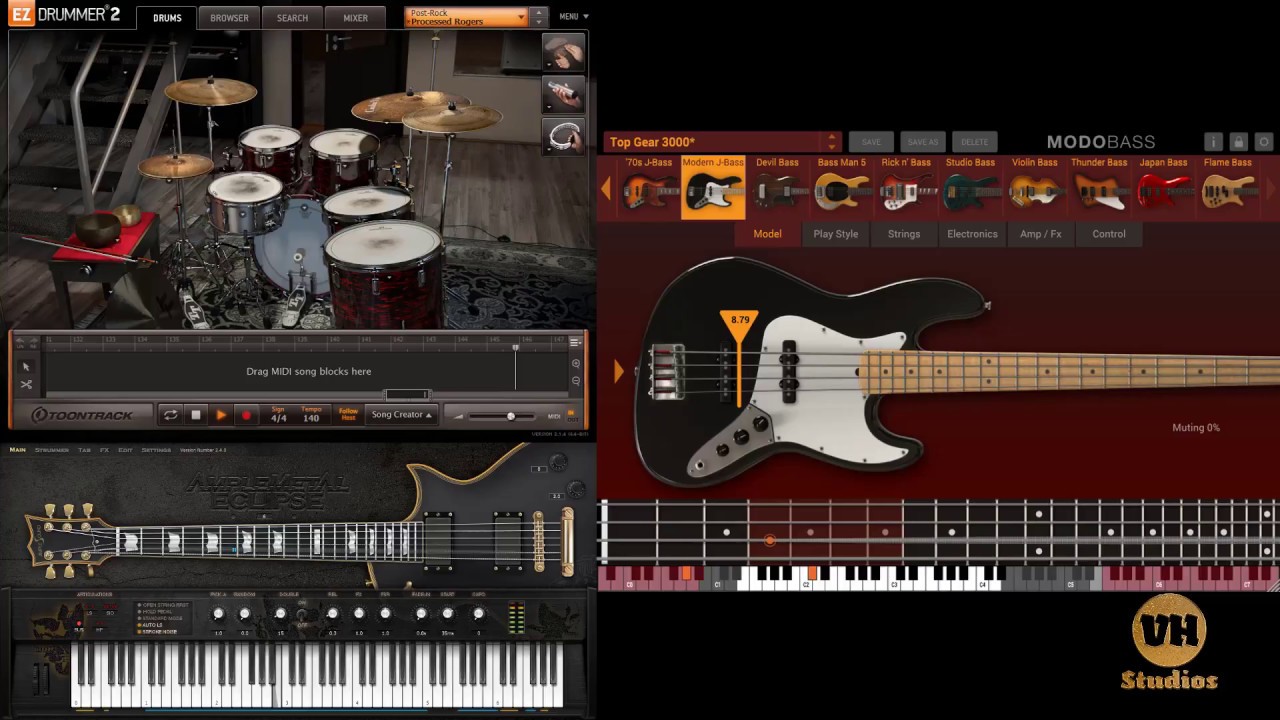1280x720 pixels.
Task: Click the Save preset button
Action: pos(871,142)
